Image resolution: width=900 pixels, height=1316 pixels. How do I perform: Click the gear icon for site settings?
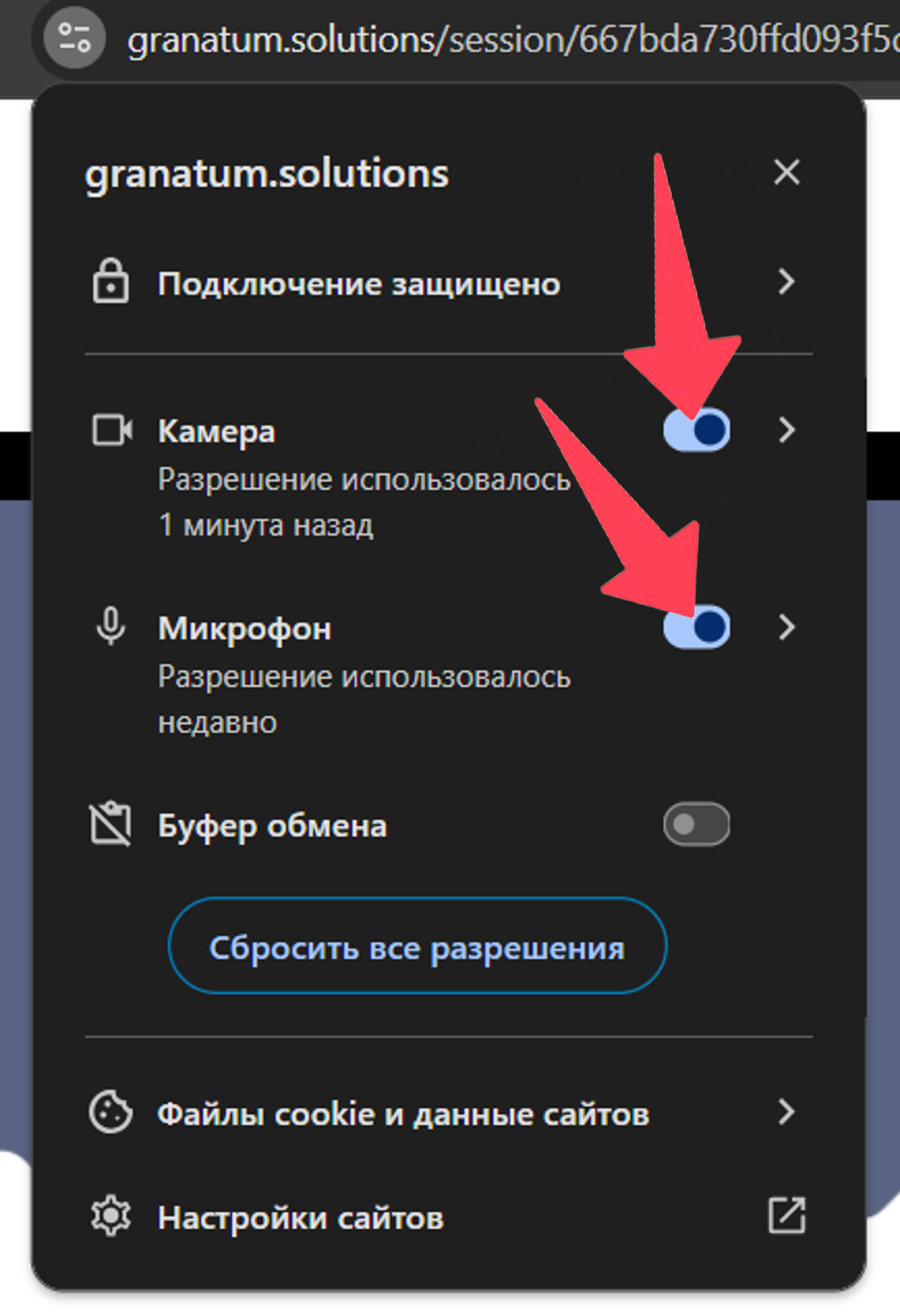[110, 1216]
